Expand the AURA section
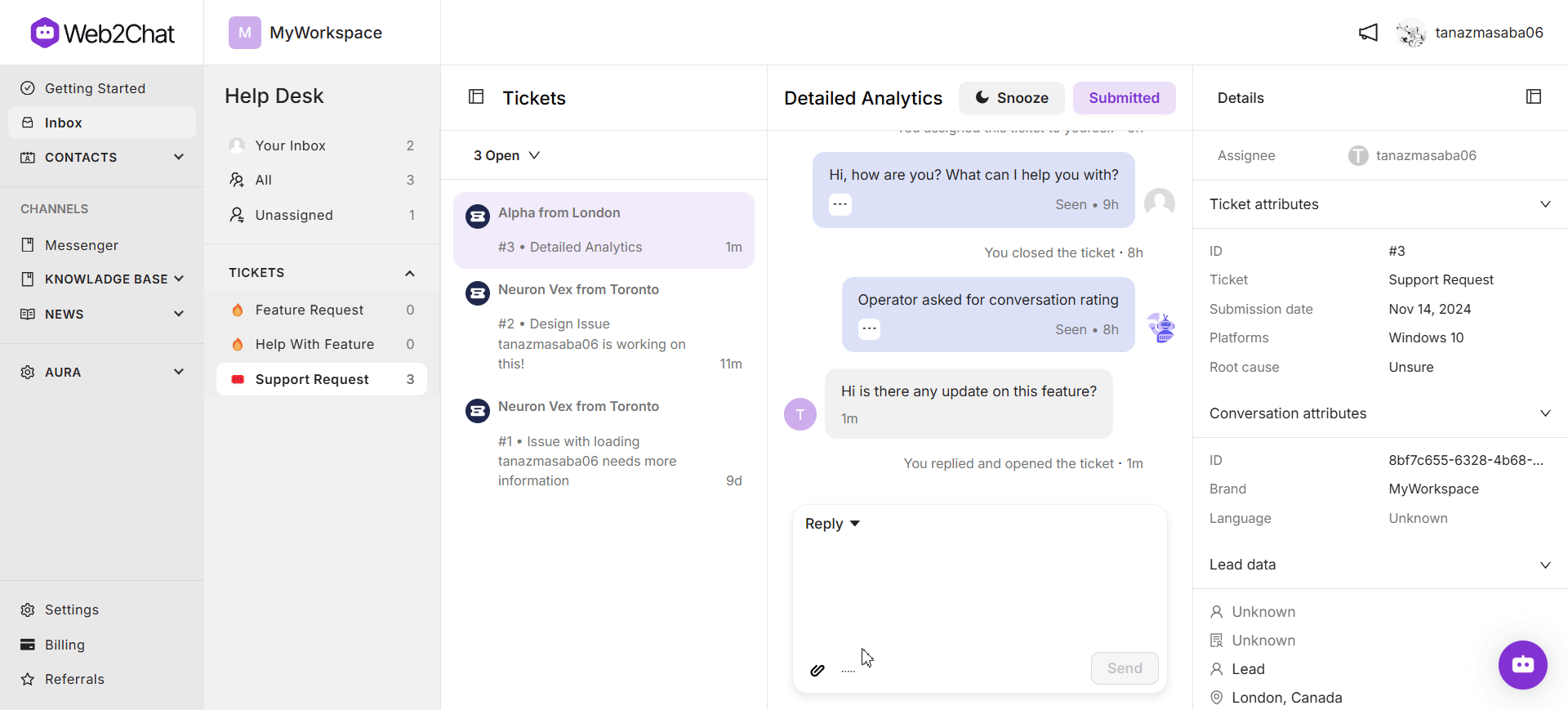 coord(179,372)
